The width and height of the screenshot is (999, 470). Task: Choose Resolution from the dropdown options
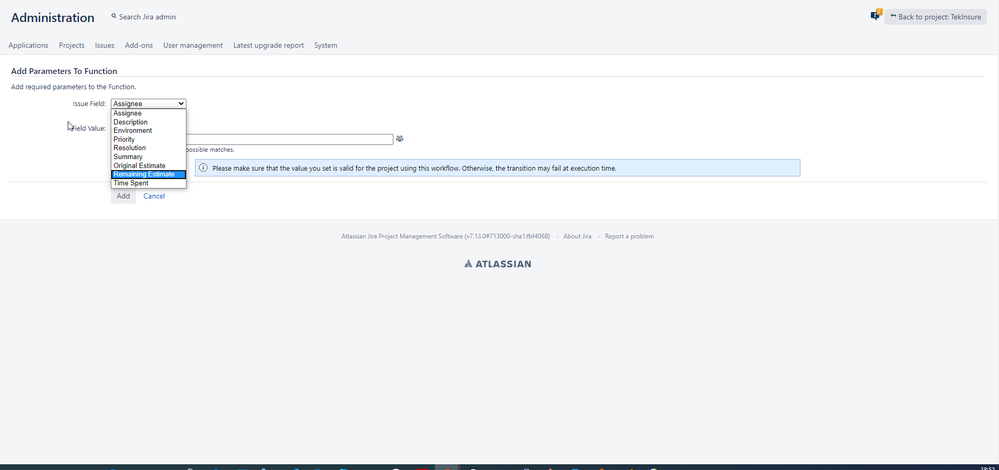click(148, 148)
